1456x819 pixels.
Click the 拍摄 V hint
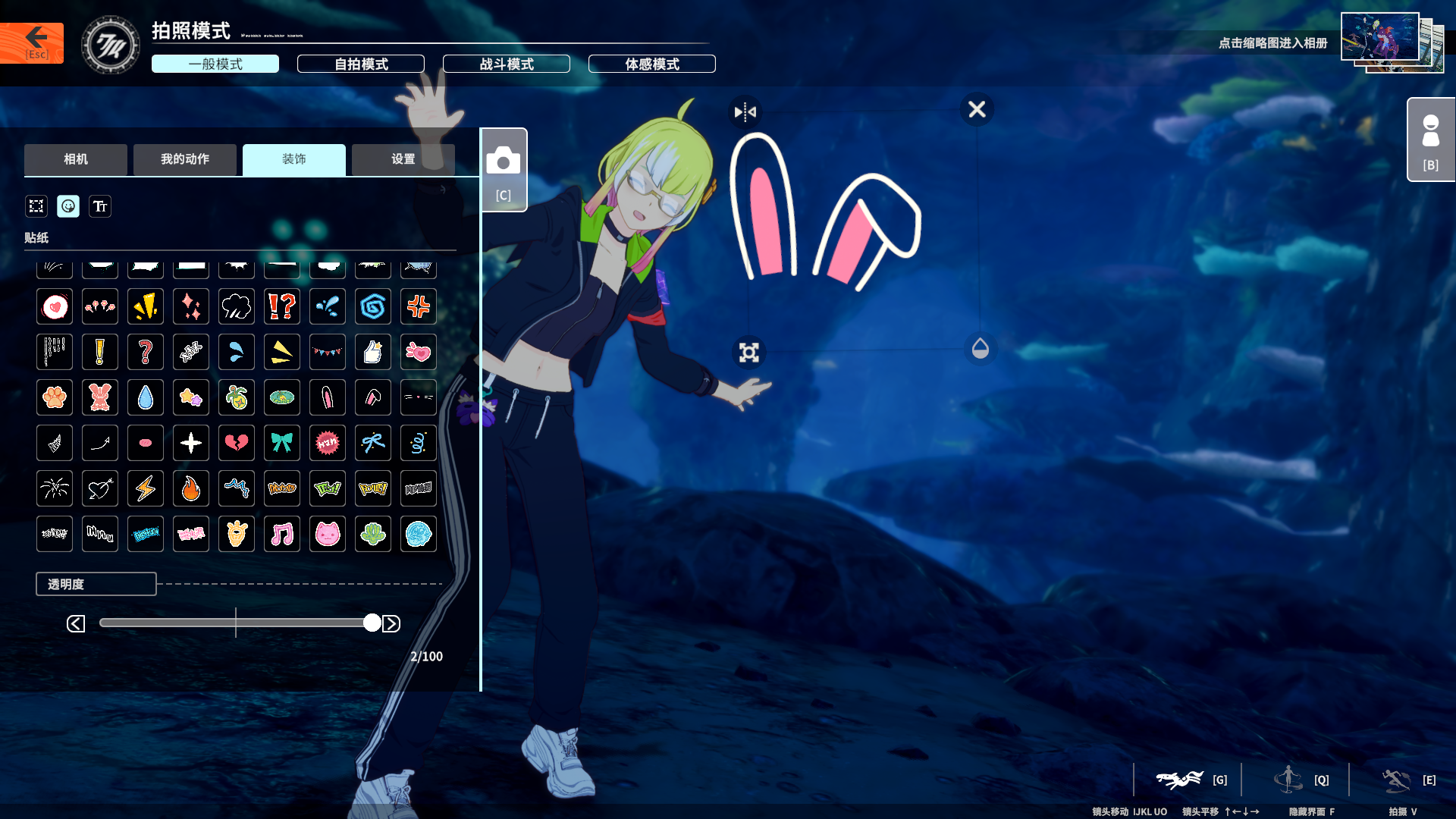click(1403, 811)
